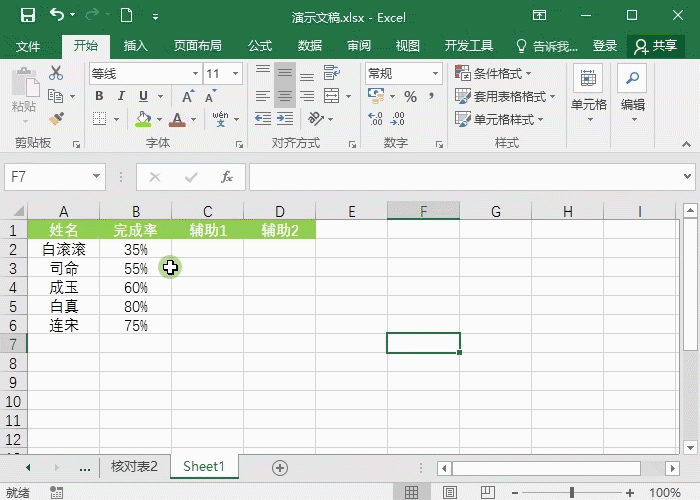700x500 pixels.
Task: Toggle Wrap Text icon
Action: point(332,73)
